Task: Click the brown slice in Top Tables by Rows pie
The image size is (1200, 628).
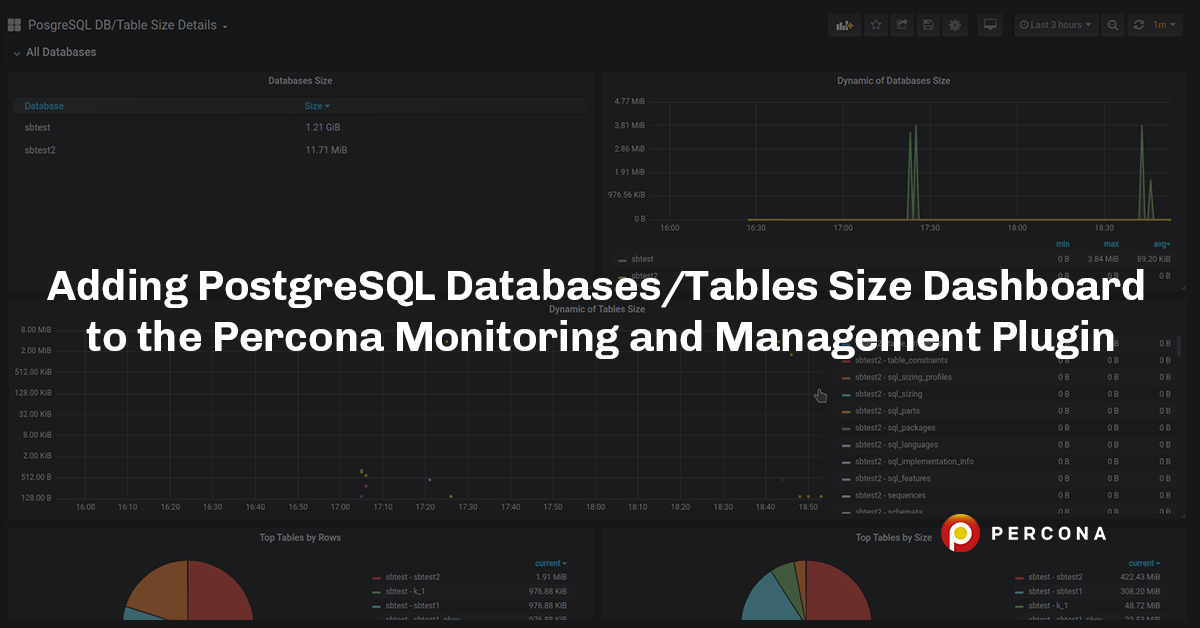Action: pyautogui.click(x=160, y=590)
